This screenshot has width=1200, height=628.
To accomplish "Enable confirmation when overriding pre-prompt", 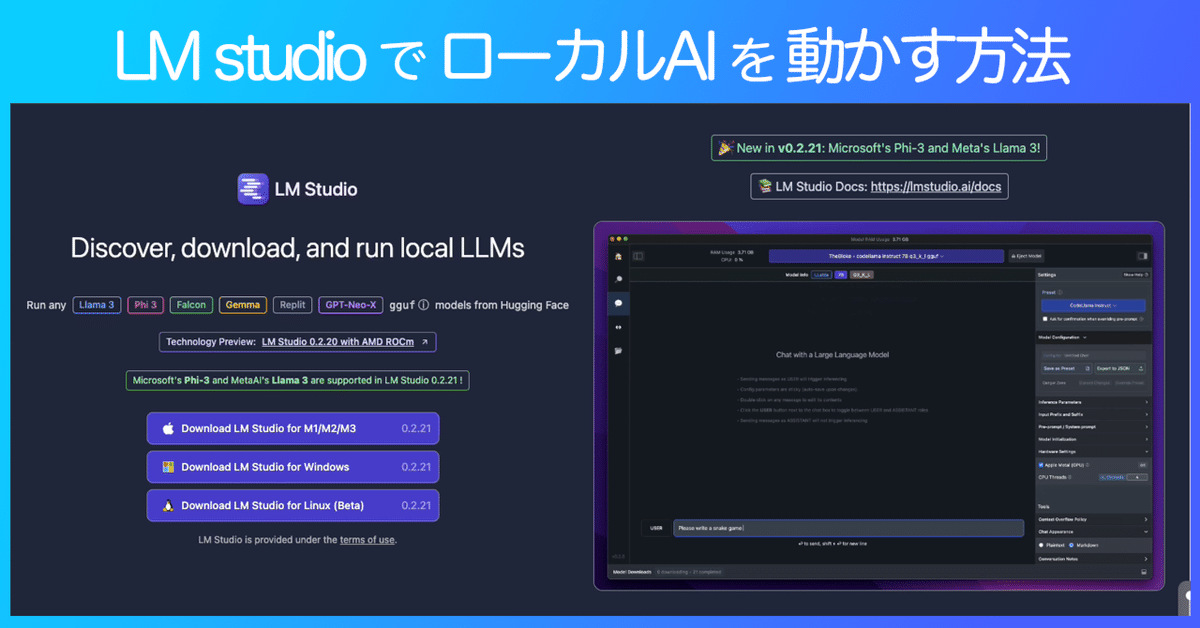I will point(1043,318).
